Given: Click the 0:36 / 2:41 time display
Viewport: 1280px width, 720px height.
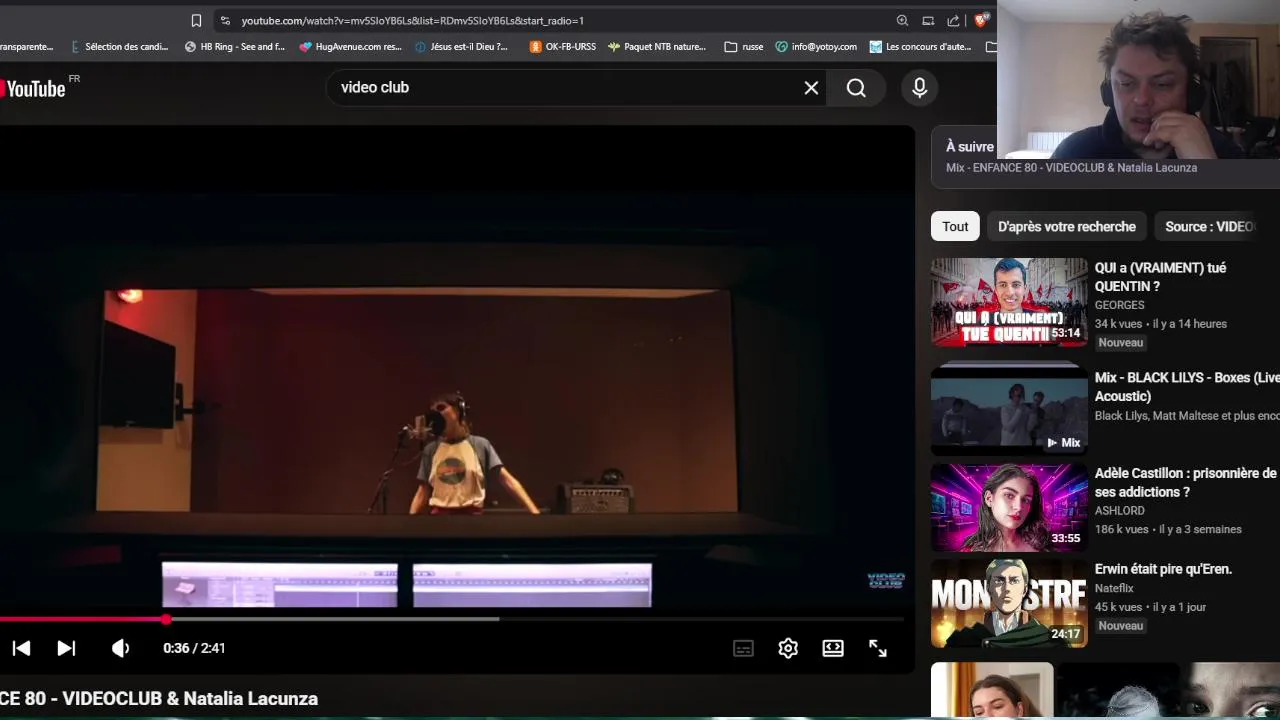Looking at the screenshot, I should coord(194,648).
